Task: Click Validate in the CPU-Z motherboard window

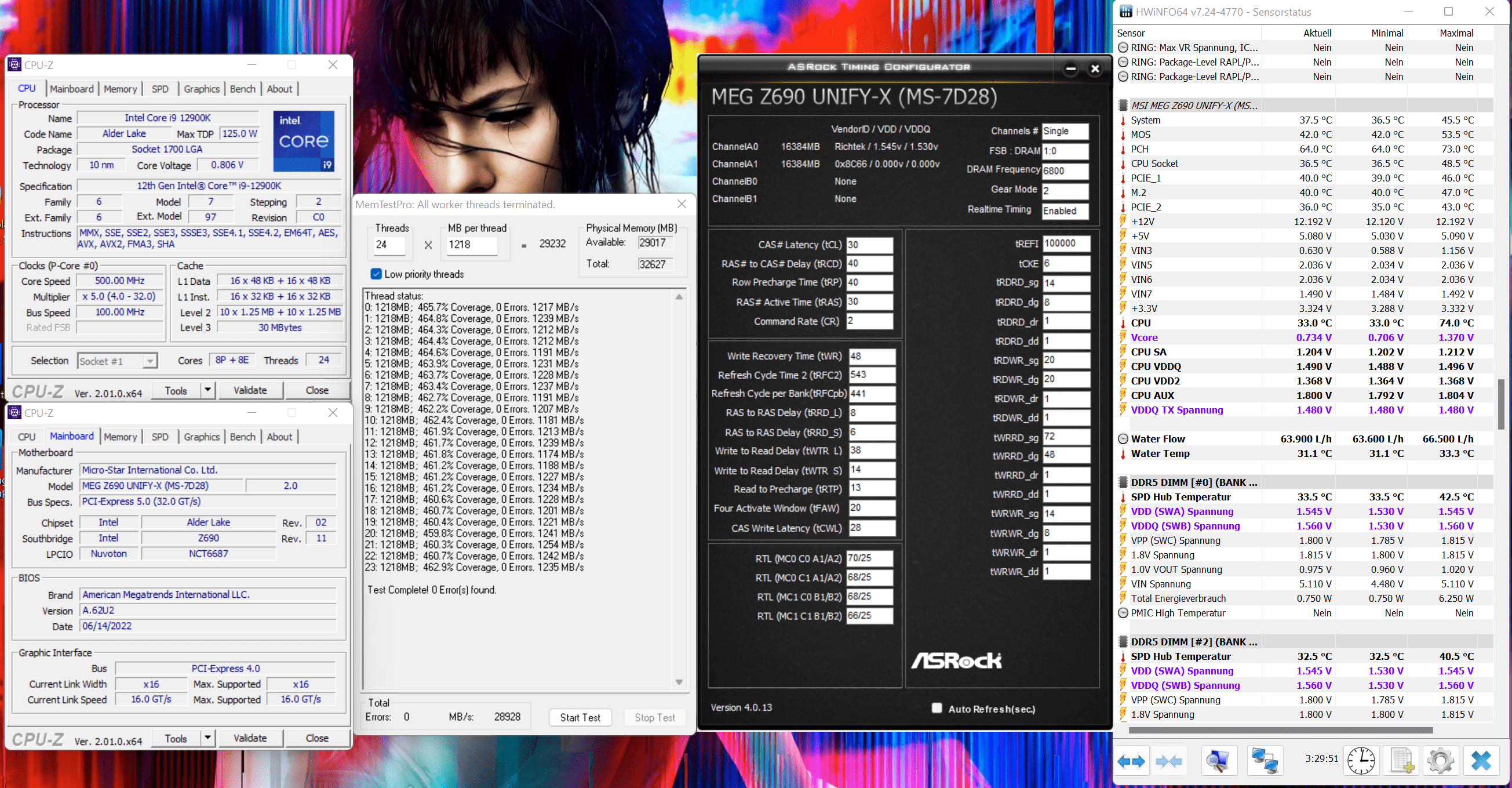Action: (250, 738)
